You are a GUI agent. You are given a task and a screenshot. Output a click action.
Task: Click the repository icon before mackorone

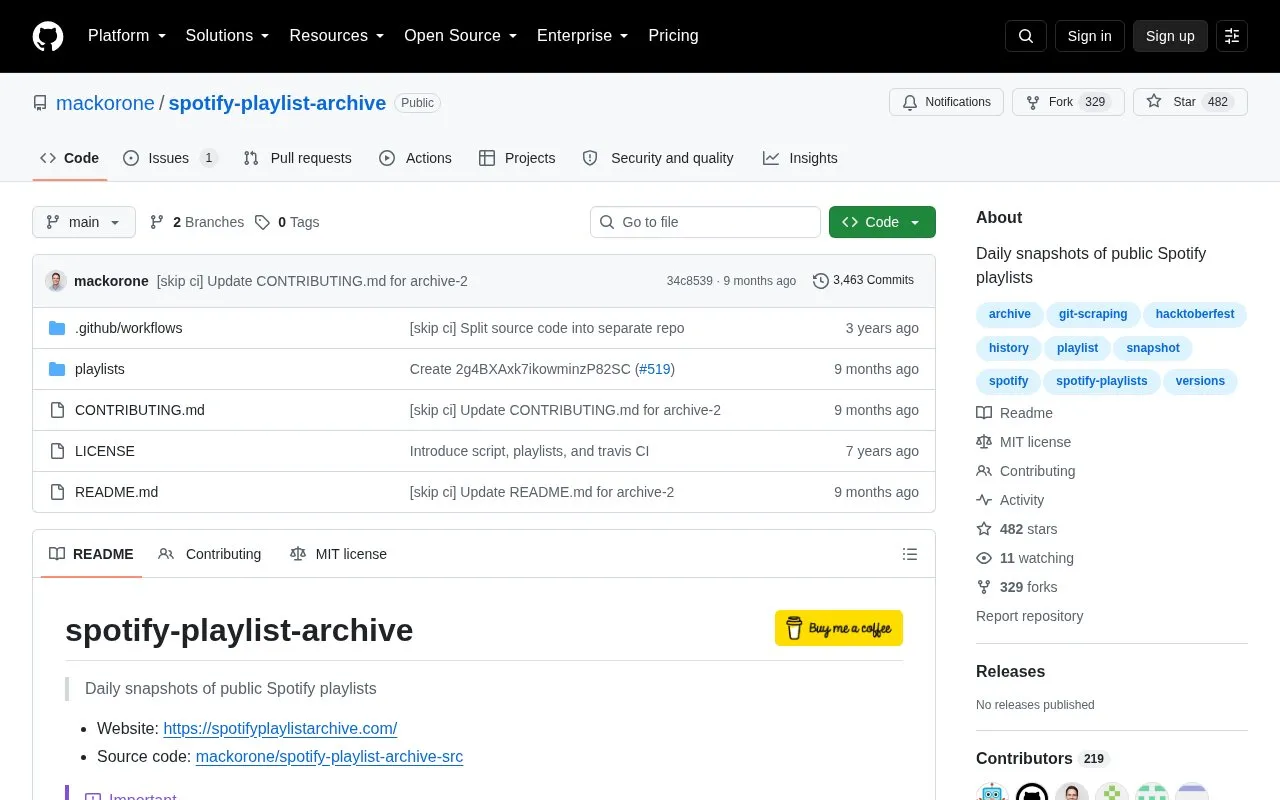pyautogui.click(x=40, y=103)
